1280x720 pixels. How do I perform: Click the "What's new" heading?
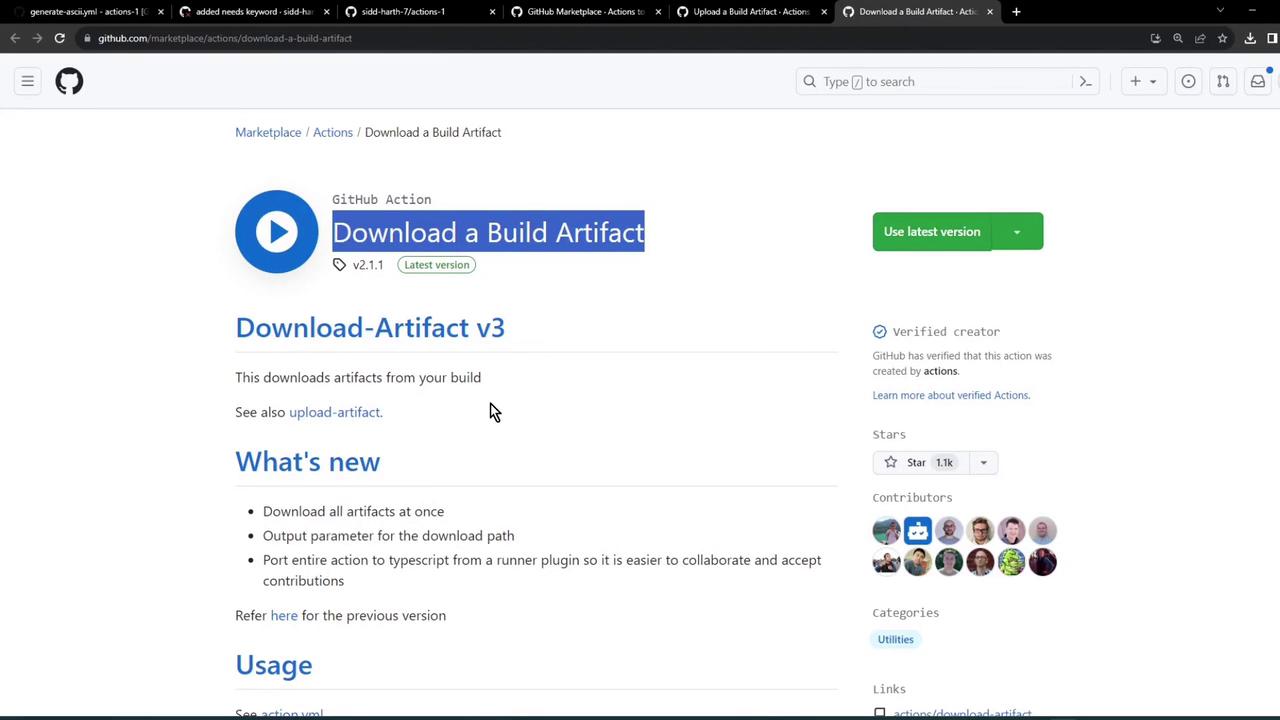[x=308, y=462]
